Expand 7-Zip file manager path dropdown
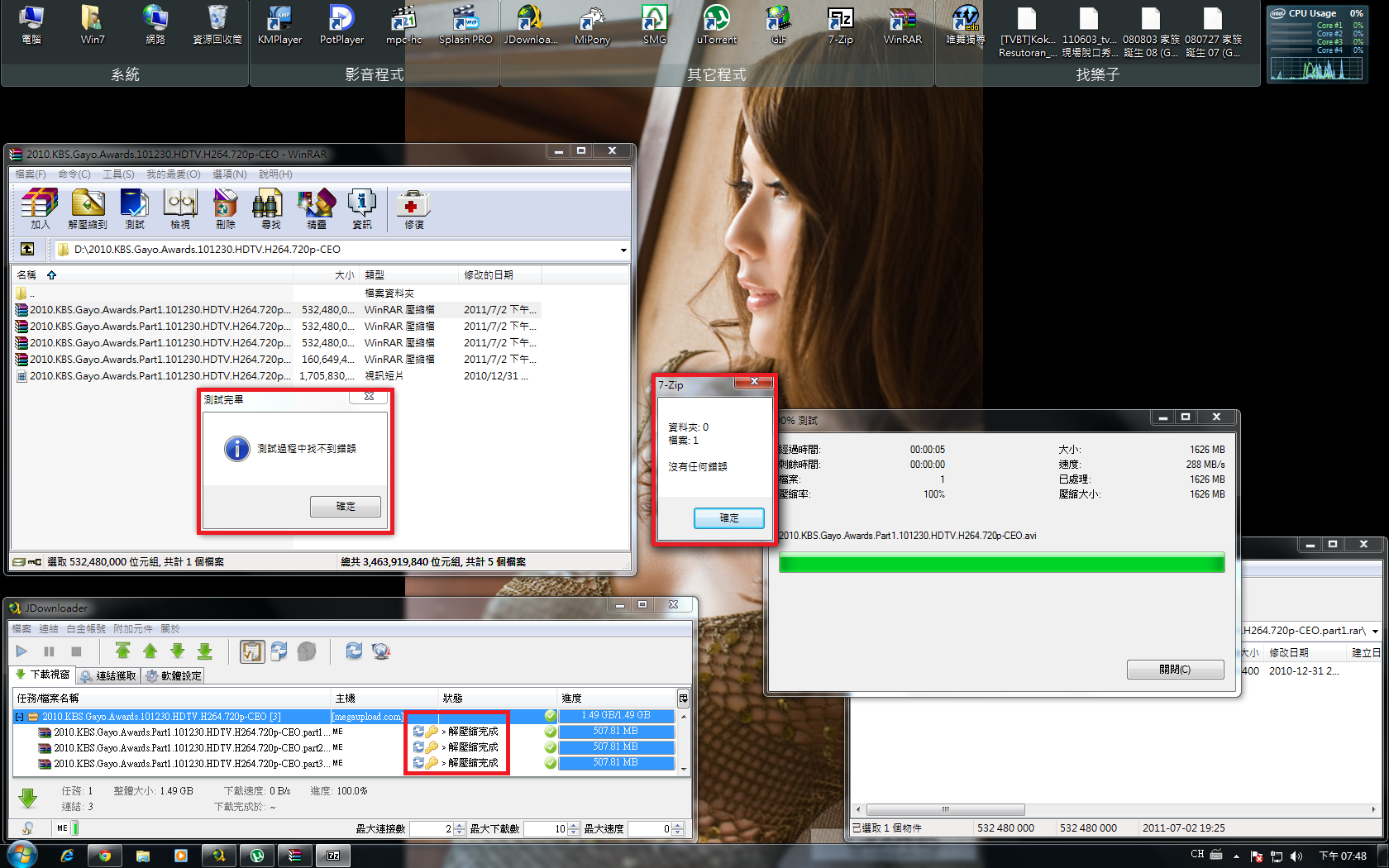 coord(1375,631)
